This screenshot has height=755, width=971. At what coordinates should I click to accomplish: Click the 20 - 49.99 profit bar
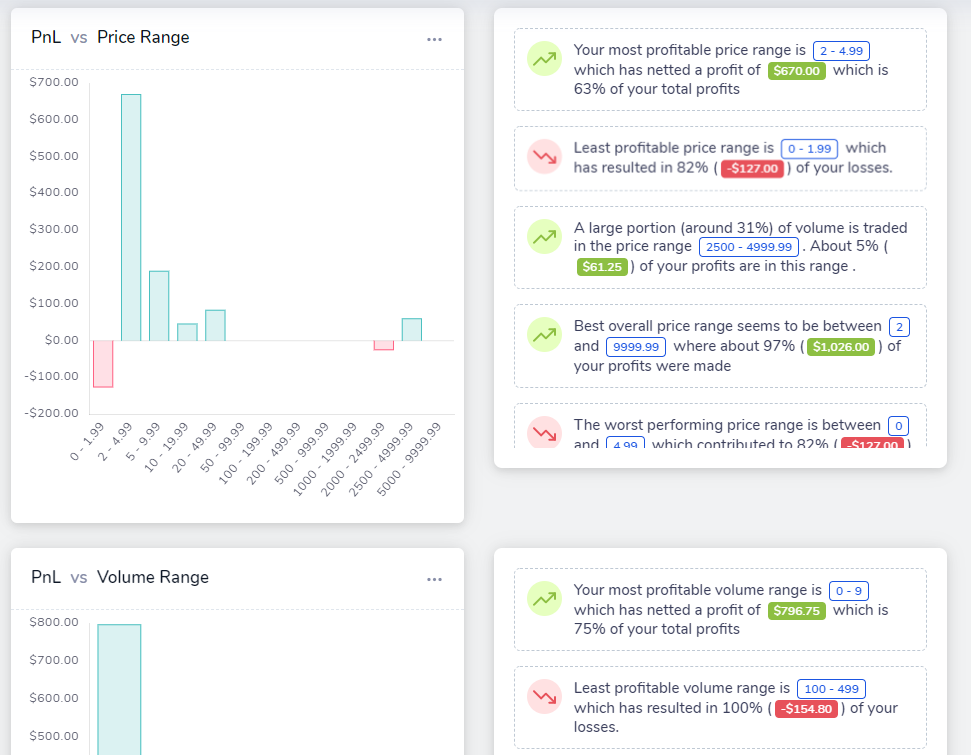tap(216, 325)
